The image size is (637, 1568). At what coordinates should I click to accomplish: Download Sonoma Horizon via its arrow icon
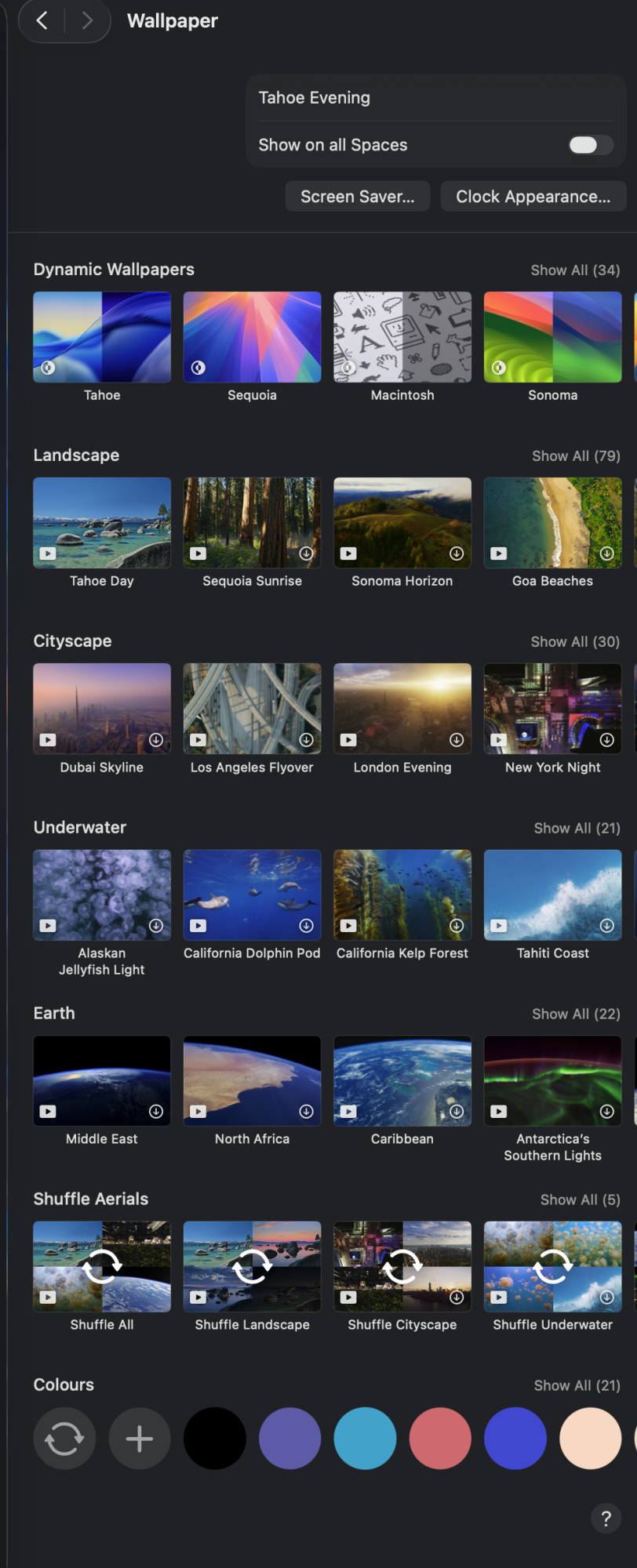pyautogui.click(x=457, y=554)
